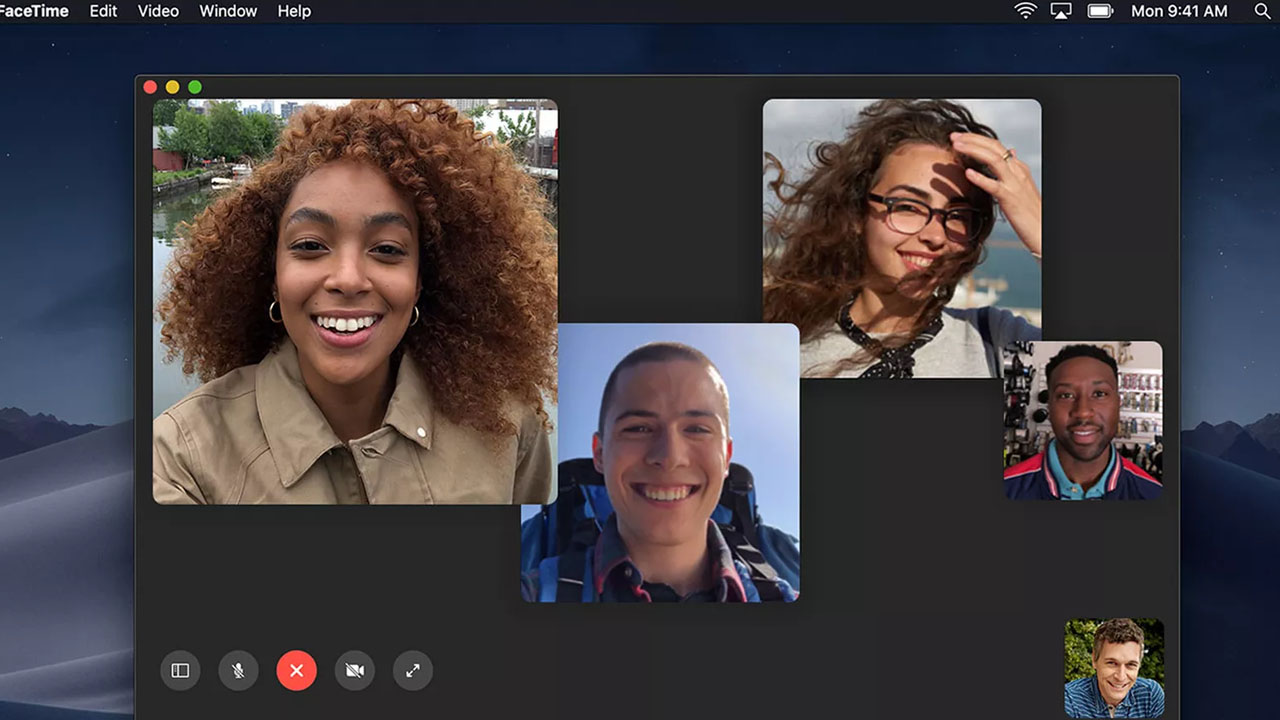
Task: Open the Mon 9:41 AM clock
Action: point(1179,11)
